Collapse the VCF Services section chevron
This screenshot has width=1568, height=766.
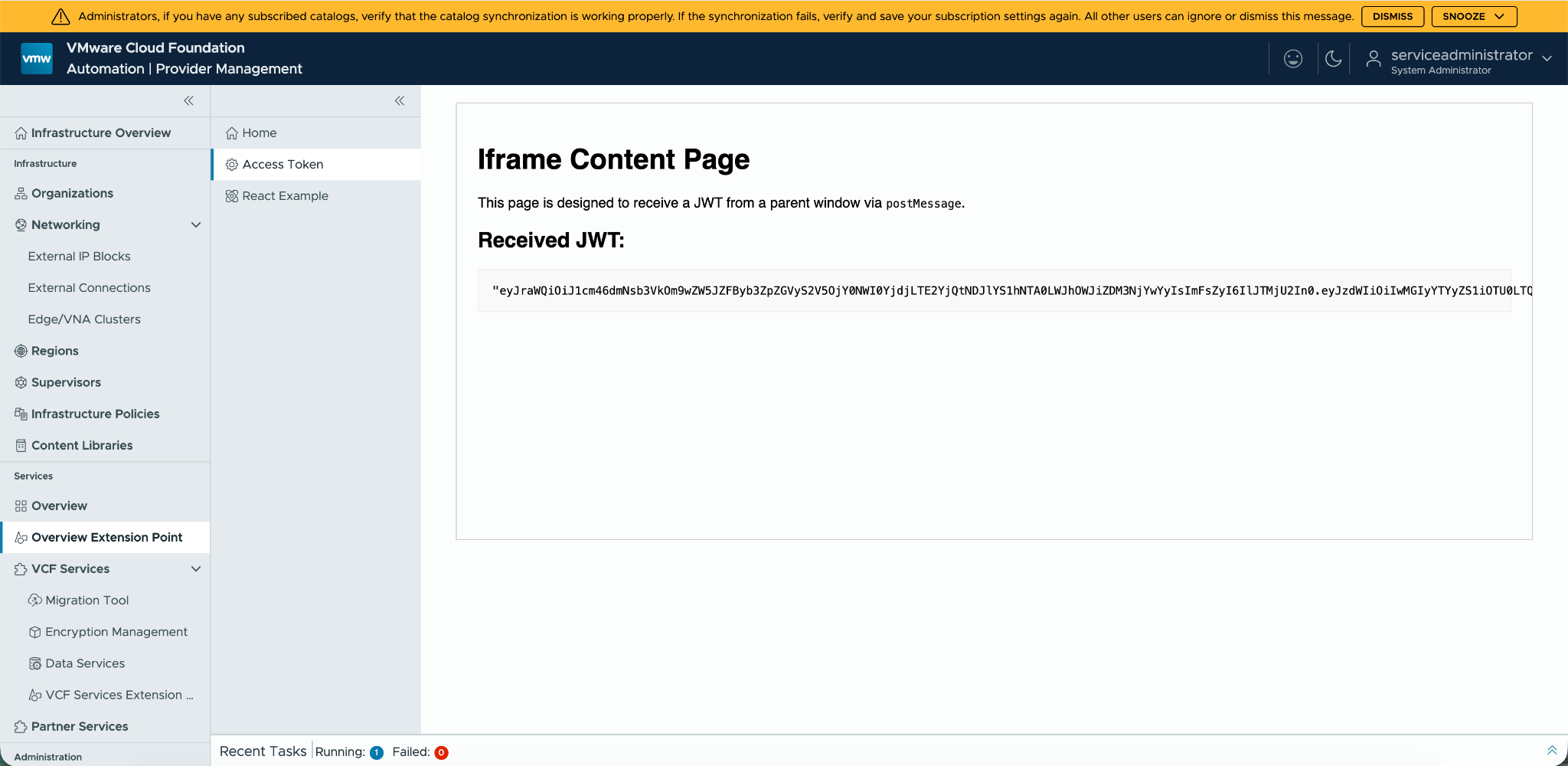196,569
